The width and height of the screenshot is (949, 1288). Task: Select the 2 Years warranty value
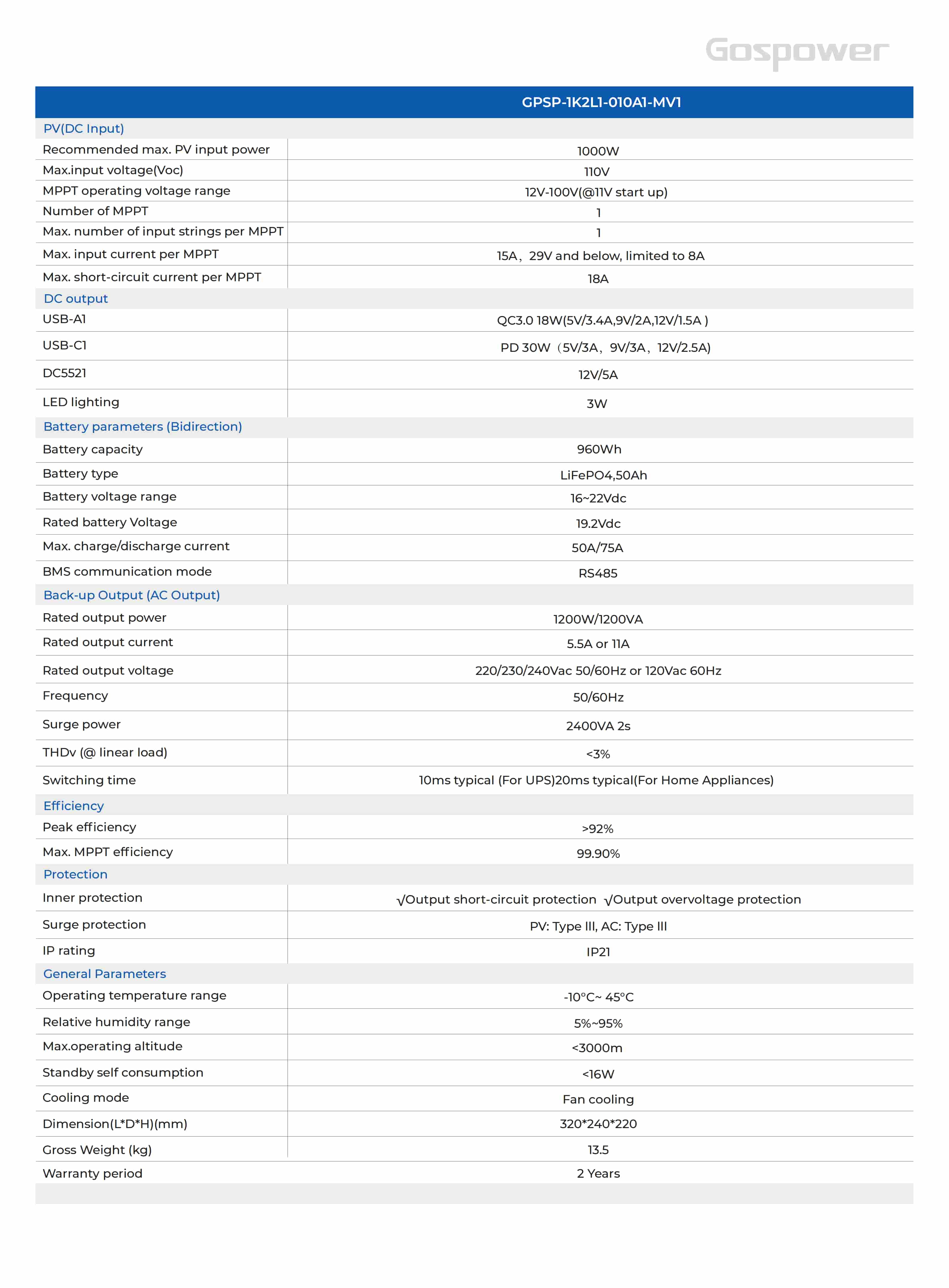[598, 1174]
